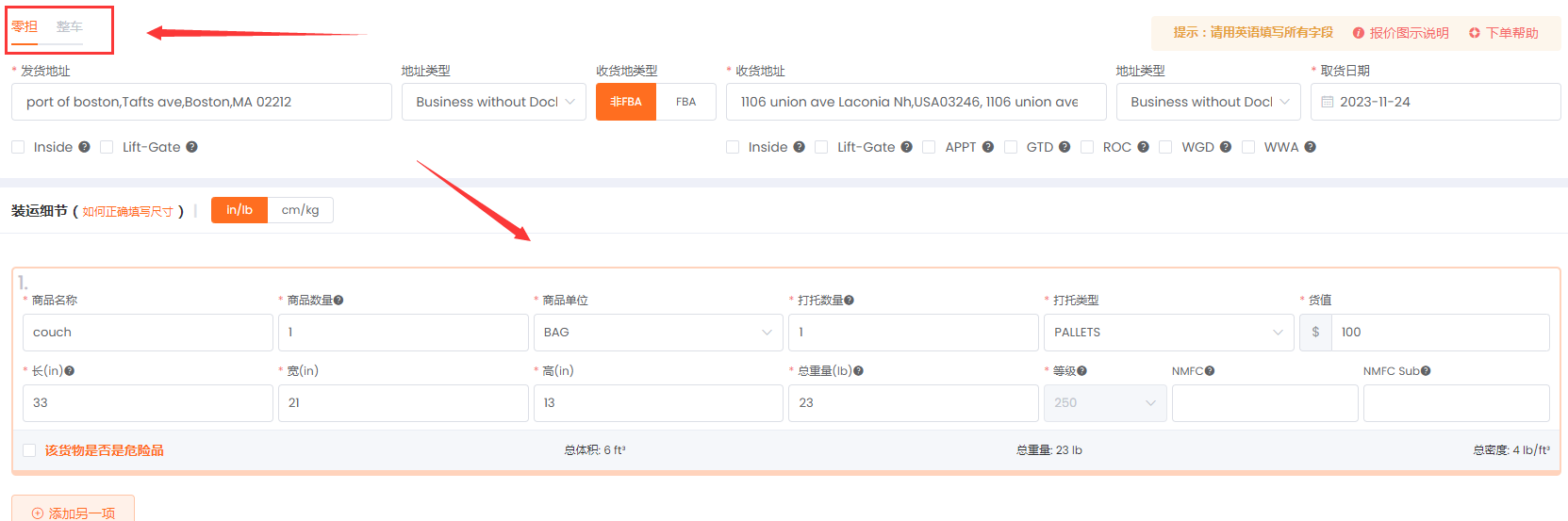Check the dangerous goods checkbox
1568x521 pixels.
pyautogui.click(x=29, y=450)
